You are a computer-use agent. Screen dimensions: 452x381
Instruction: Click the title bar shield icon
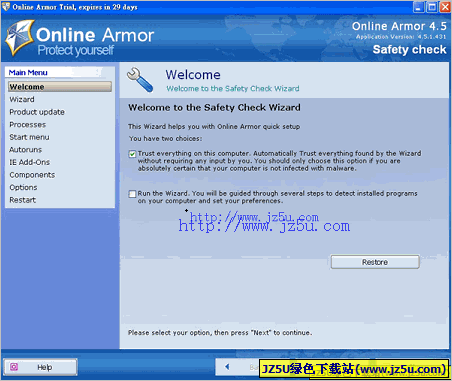point(6,6)
